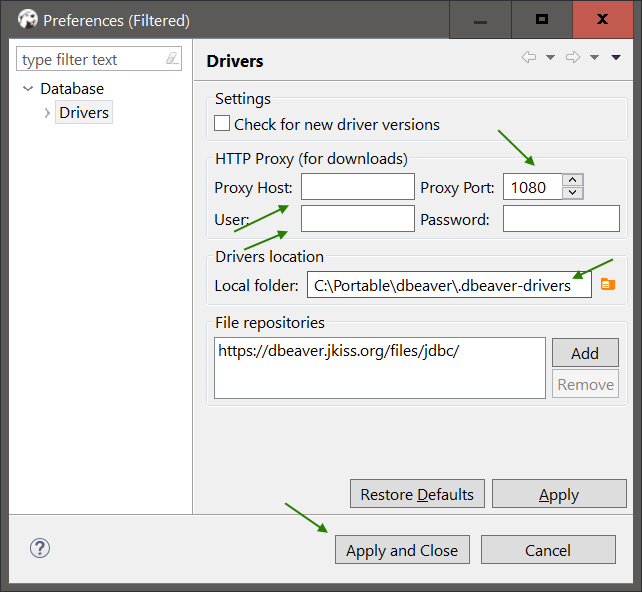Minimize the Preferences window
Image resolution: width=642 pixels, height=592 pixels.
pyautogui.click(x=480, y=20)
